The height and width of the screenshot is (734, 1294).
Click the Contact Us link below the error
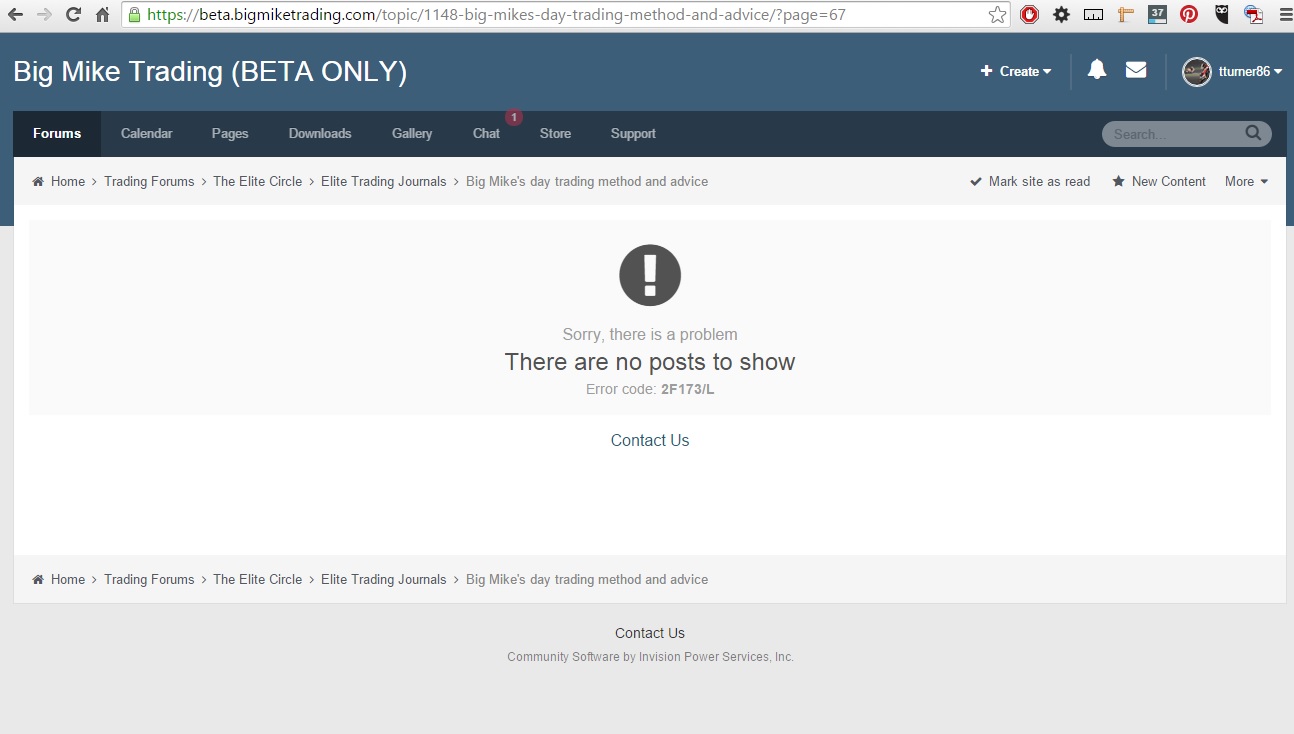(x=650, y=441)
